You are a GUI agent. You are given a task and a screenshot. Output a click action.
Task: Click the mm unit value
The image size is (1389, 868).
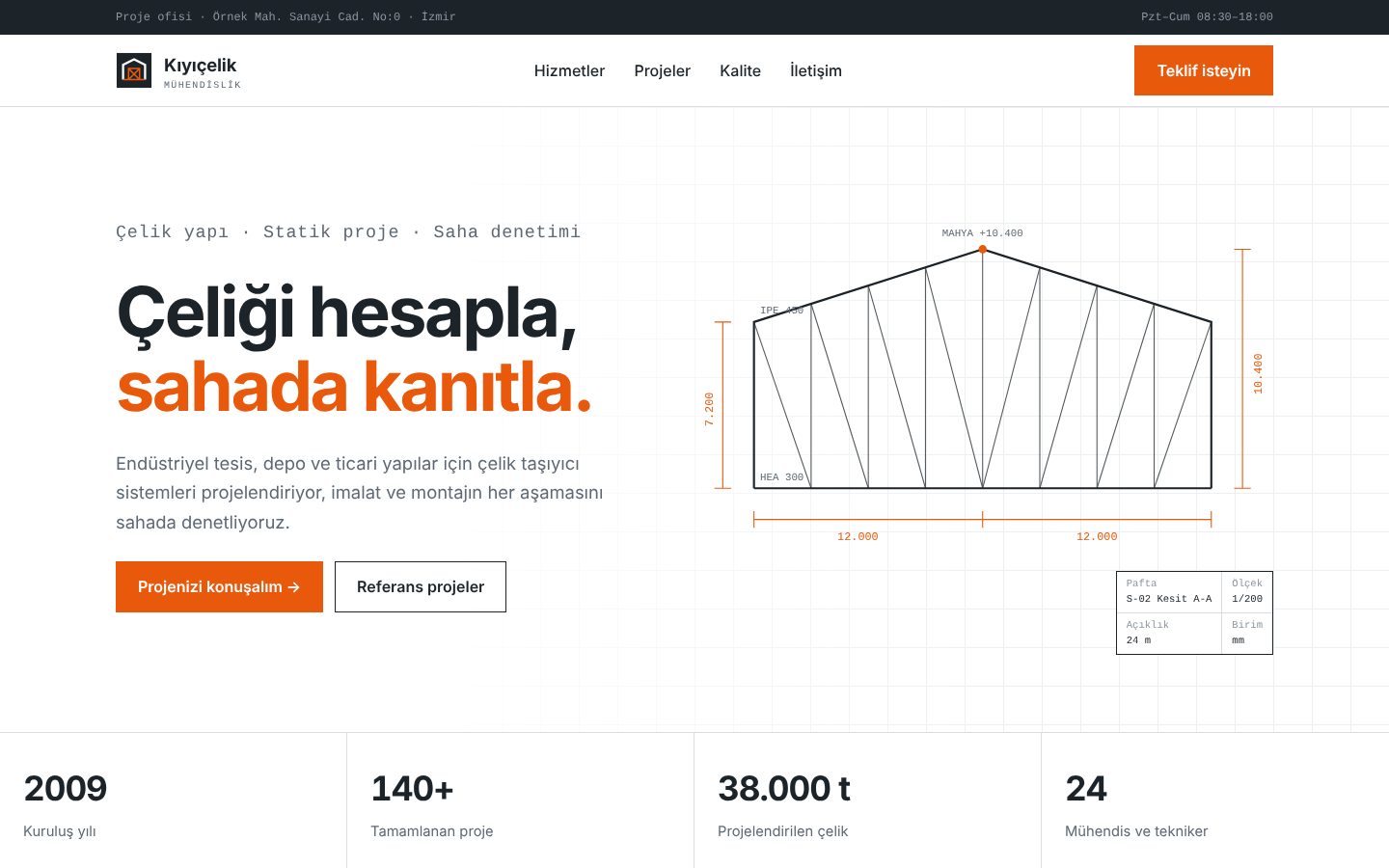(1238, 640)
